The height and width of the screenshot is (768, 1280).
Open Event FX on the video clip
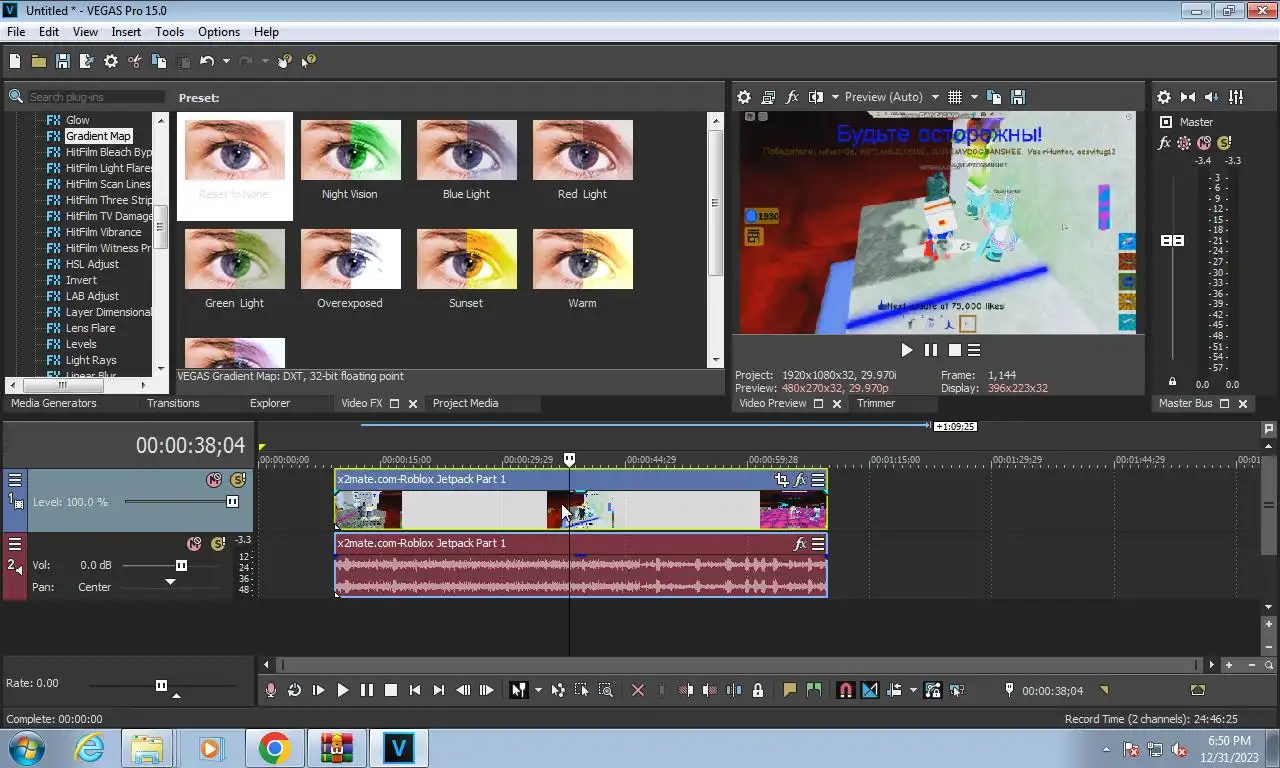coord(800,480)
